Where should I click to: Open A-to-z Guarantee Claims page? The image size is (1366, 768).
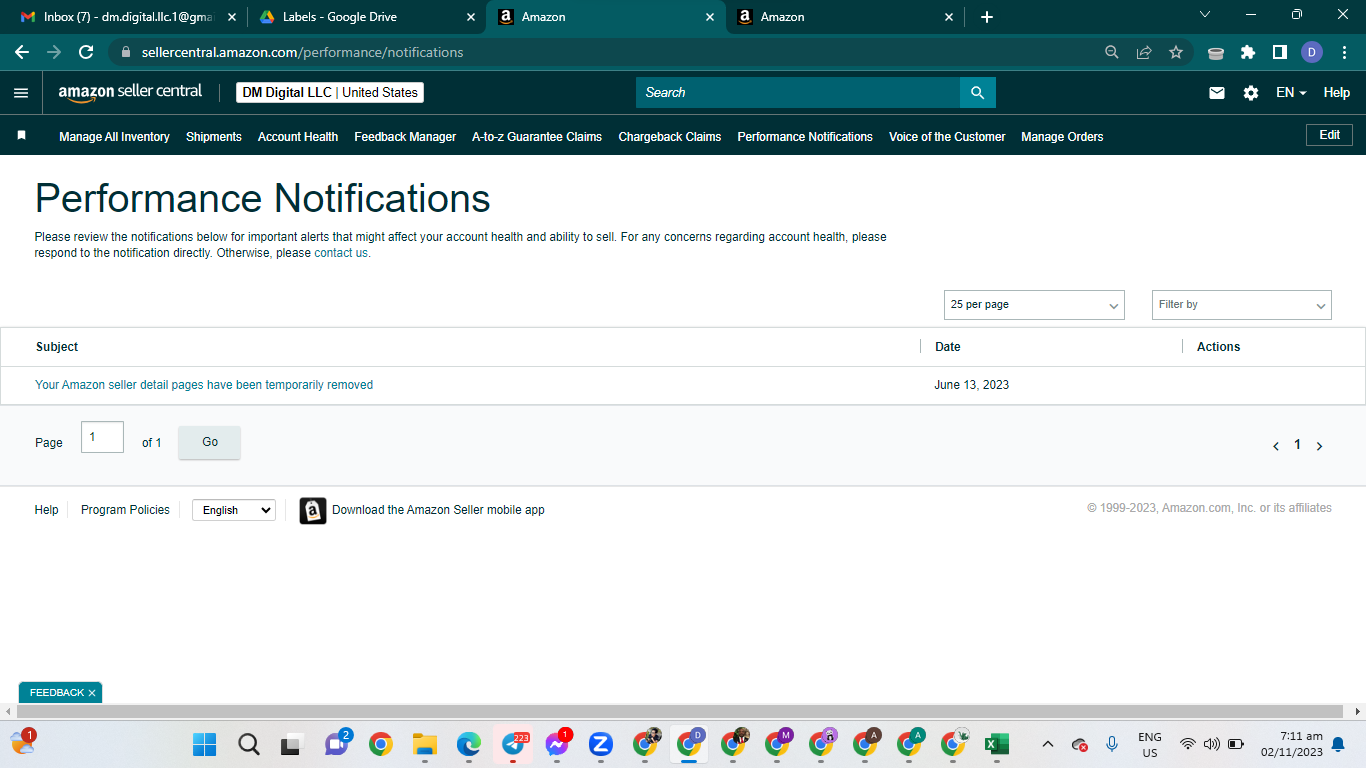pyautogui.click(x=537, y=137)
